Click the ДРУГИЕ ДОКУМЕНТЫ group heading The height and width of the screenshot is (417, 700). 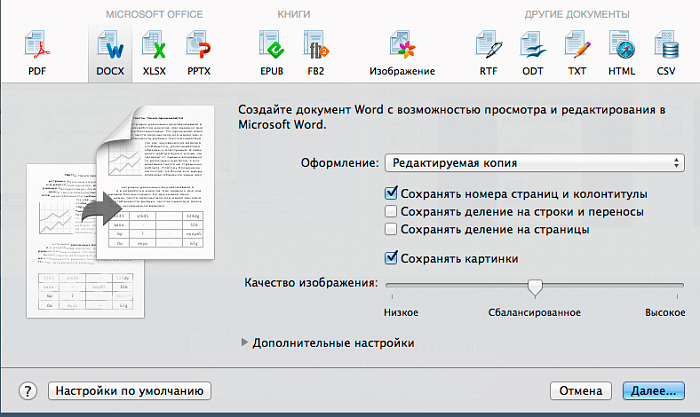click(577, 14)
